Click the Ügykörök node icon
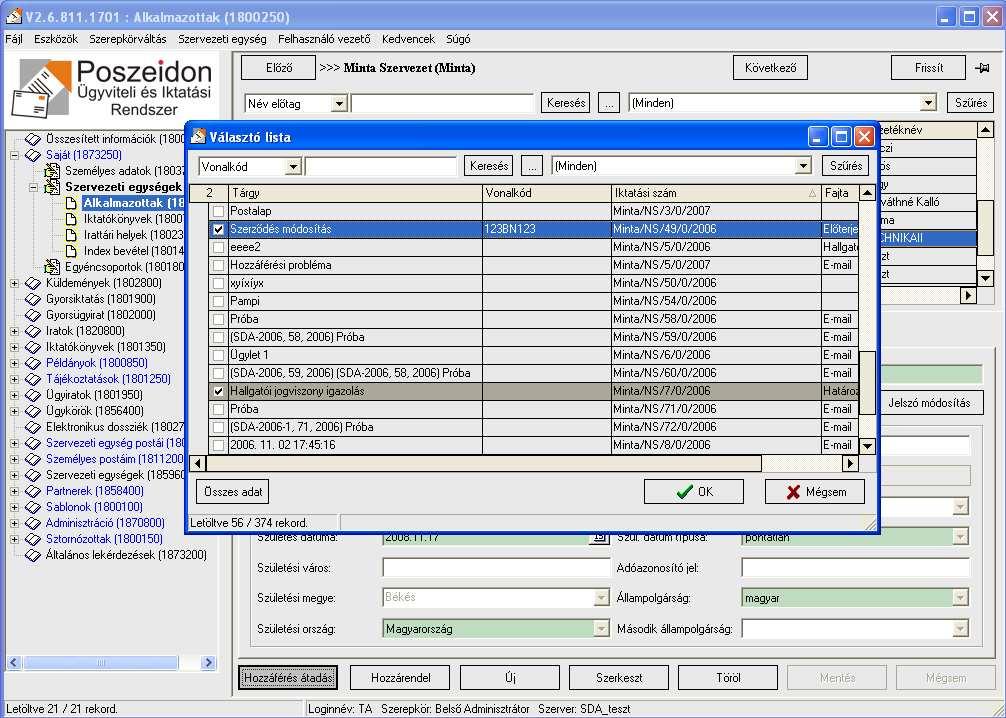Viewport: 1006px width, 718px height. tap(33, 411)
